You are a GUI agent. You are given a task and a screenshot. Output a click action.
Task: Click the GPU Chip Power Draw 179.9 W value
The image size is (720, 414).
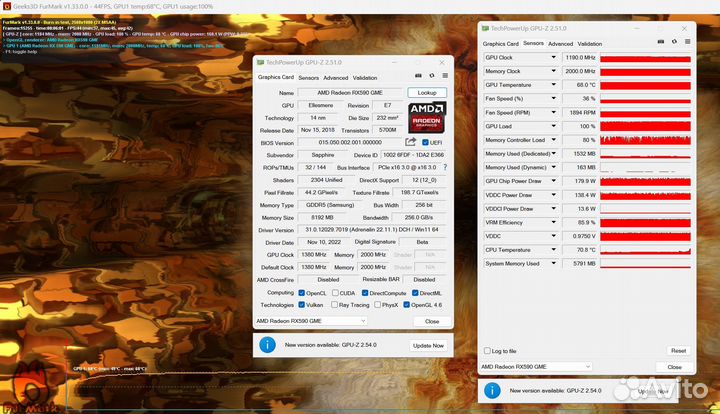click(x=580, y=181)
